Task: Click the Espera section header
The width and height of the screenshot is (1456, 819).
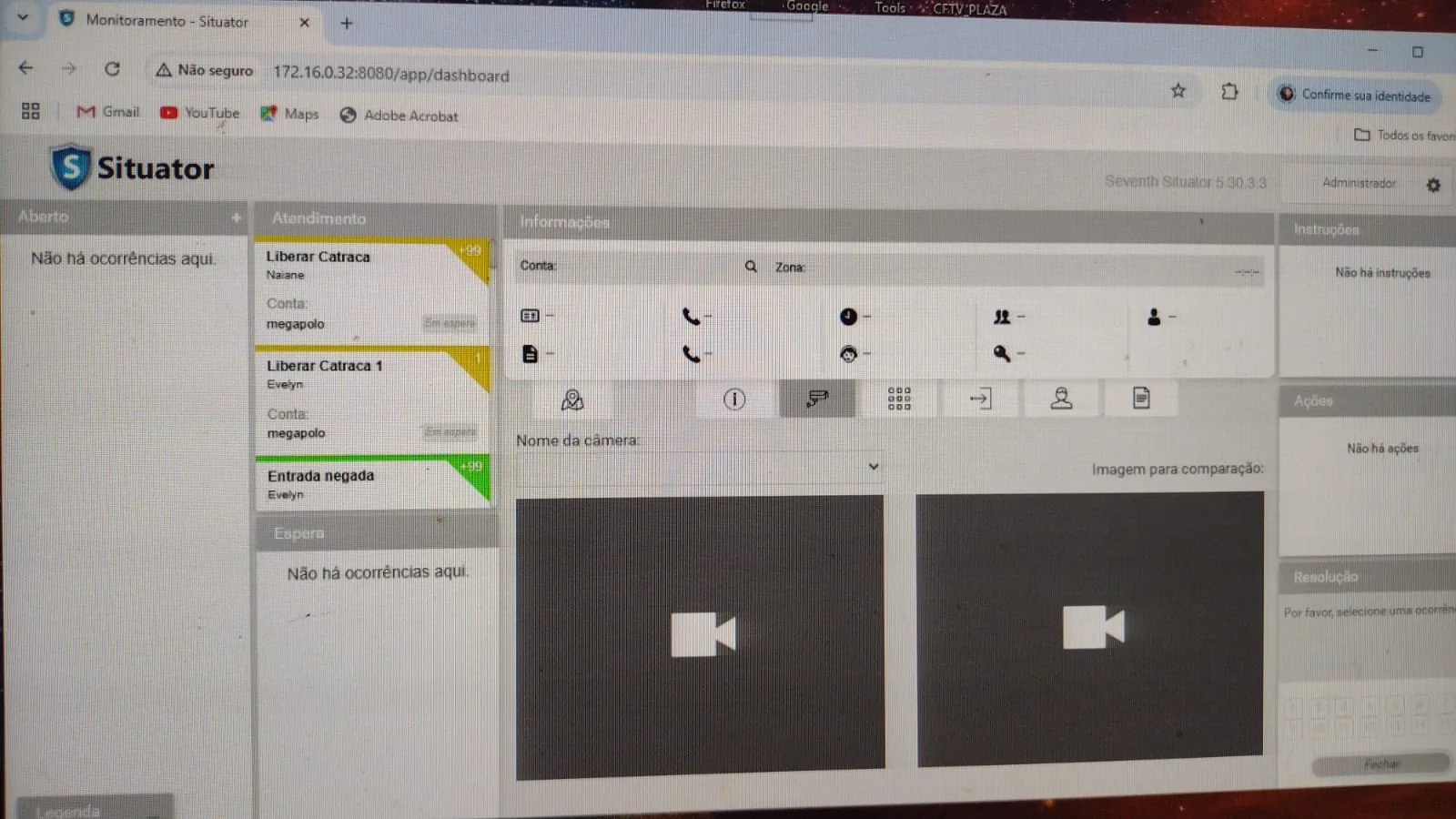Action: click(x=377, y=532)
